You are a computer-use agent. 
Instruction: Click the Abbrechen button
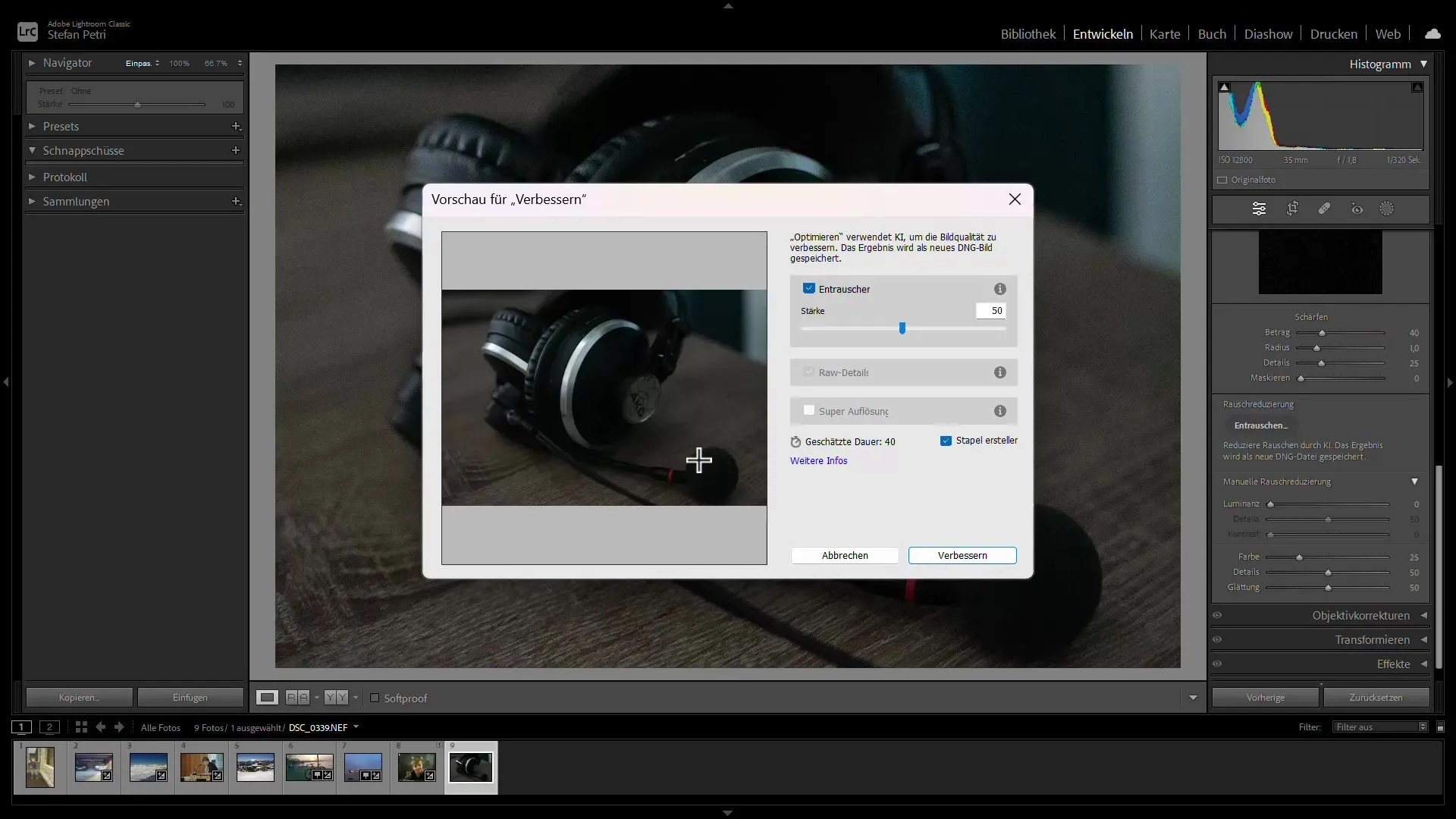pyautogui.click(x=845, y=556)
